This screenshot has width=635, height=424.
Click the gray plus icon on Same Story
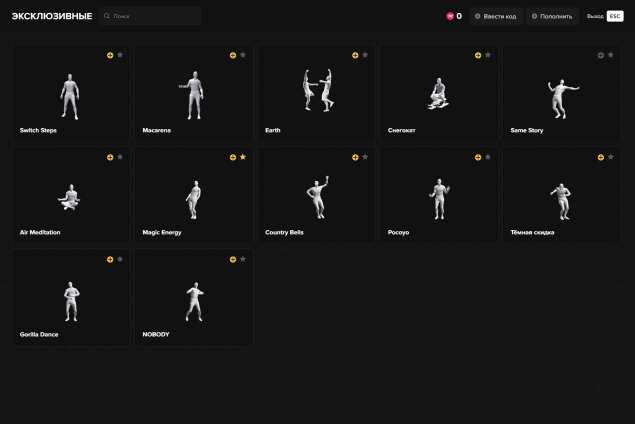click(x=600, y=55)
